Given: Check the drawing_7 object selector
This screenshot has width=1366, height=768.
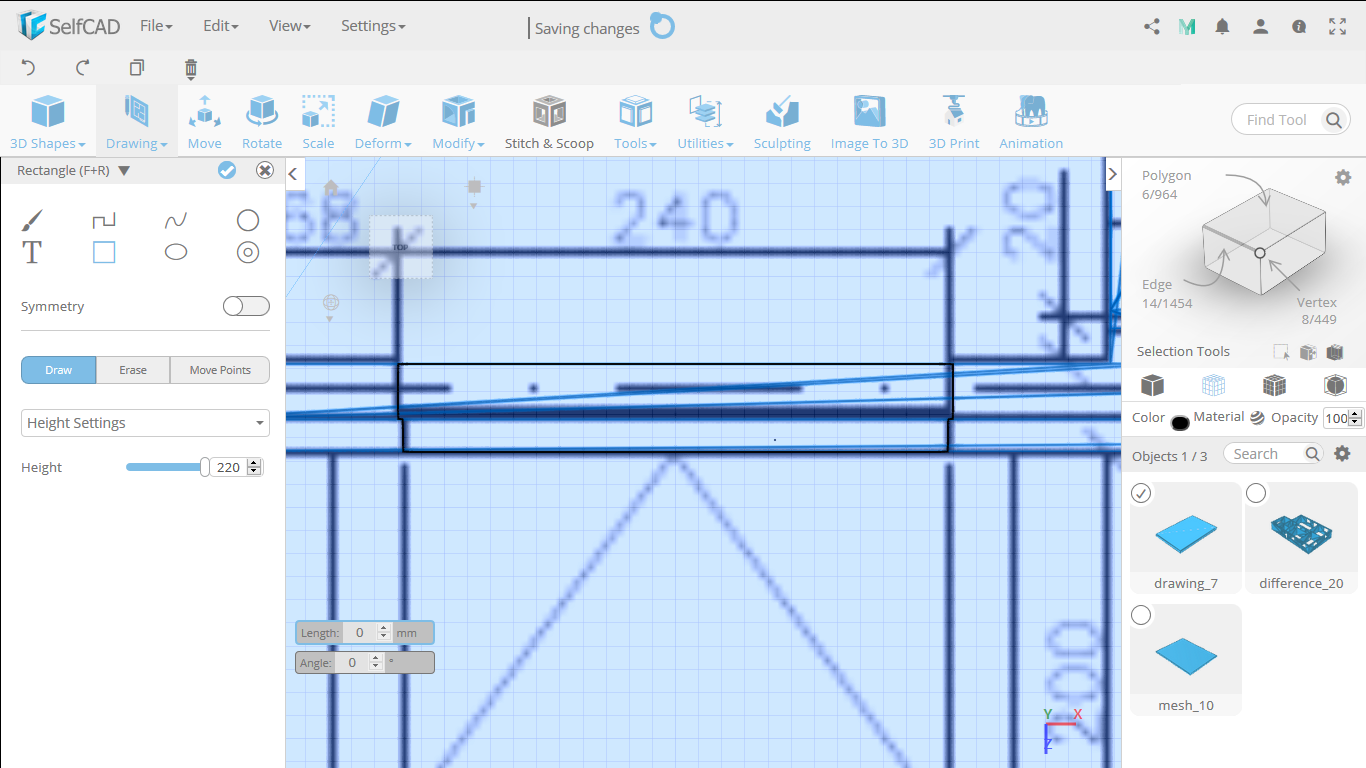Looking at the screenshot, I should pyautogui.click(x=1141, y=493).
